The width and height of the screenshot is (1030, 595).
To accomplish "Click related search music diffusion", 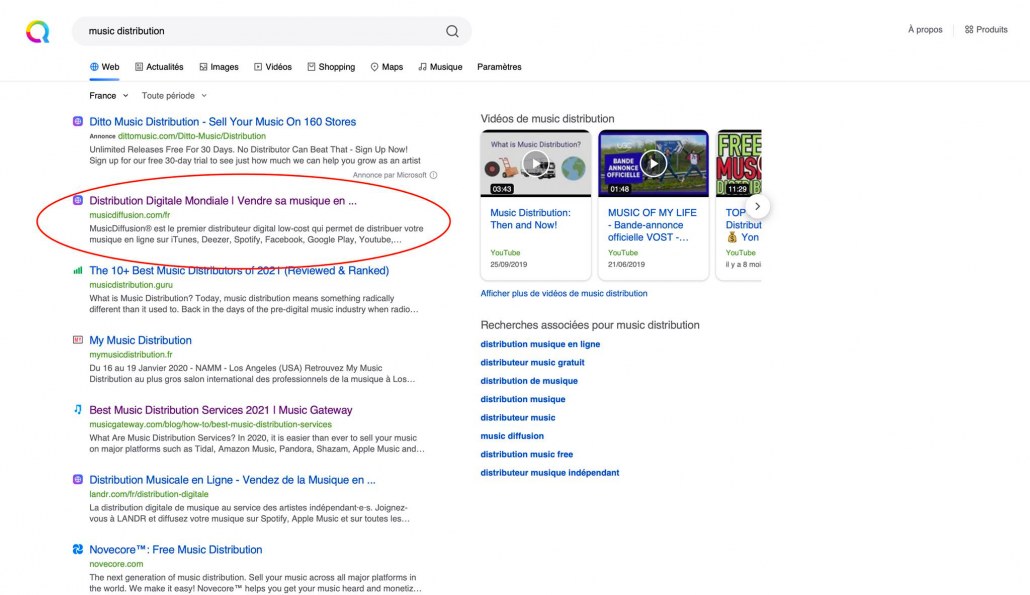I will pyautogui.click(x=512, y=436).
